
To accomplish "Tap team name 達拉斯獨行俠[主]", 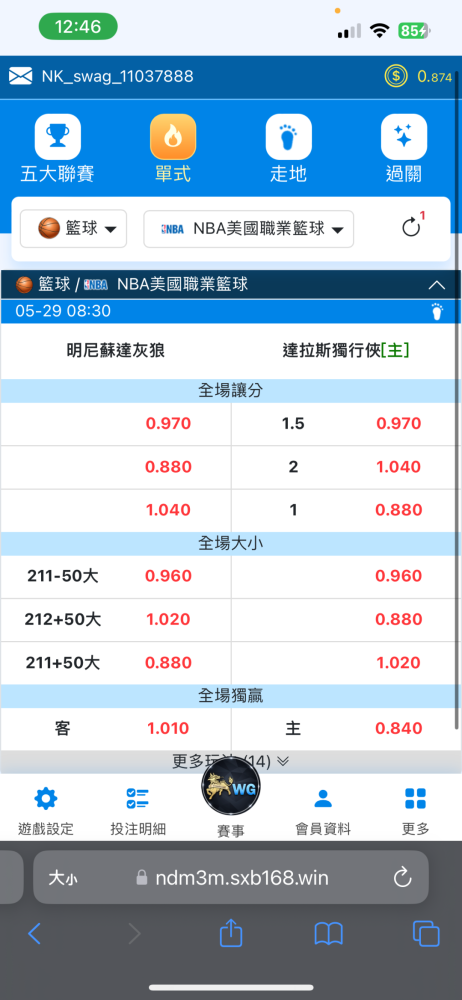I will tap(346, 350).
